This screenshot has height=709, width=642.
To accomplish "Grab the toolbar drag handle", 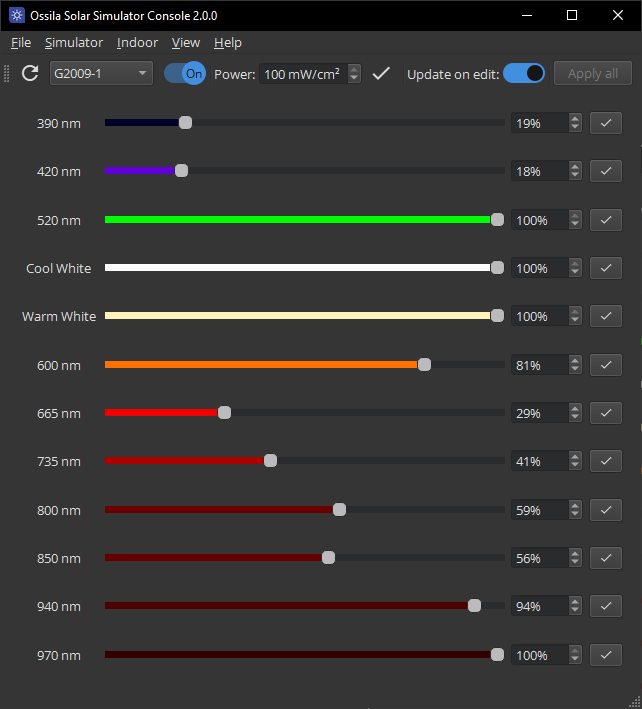I will point(6,73).
